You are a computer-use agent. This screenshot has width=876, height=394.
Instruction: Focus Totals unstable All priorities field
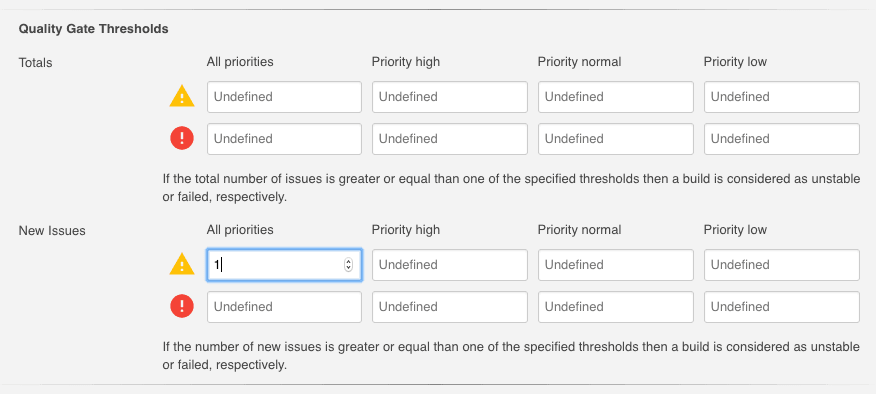pyautogui.click(x=284, y=97)
